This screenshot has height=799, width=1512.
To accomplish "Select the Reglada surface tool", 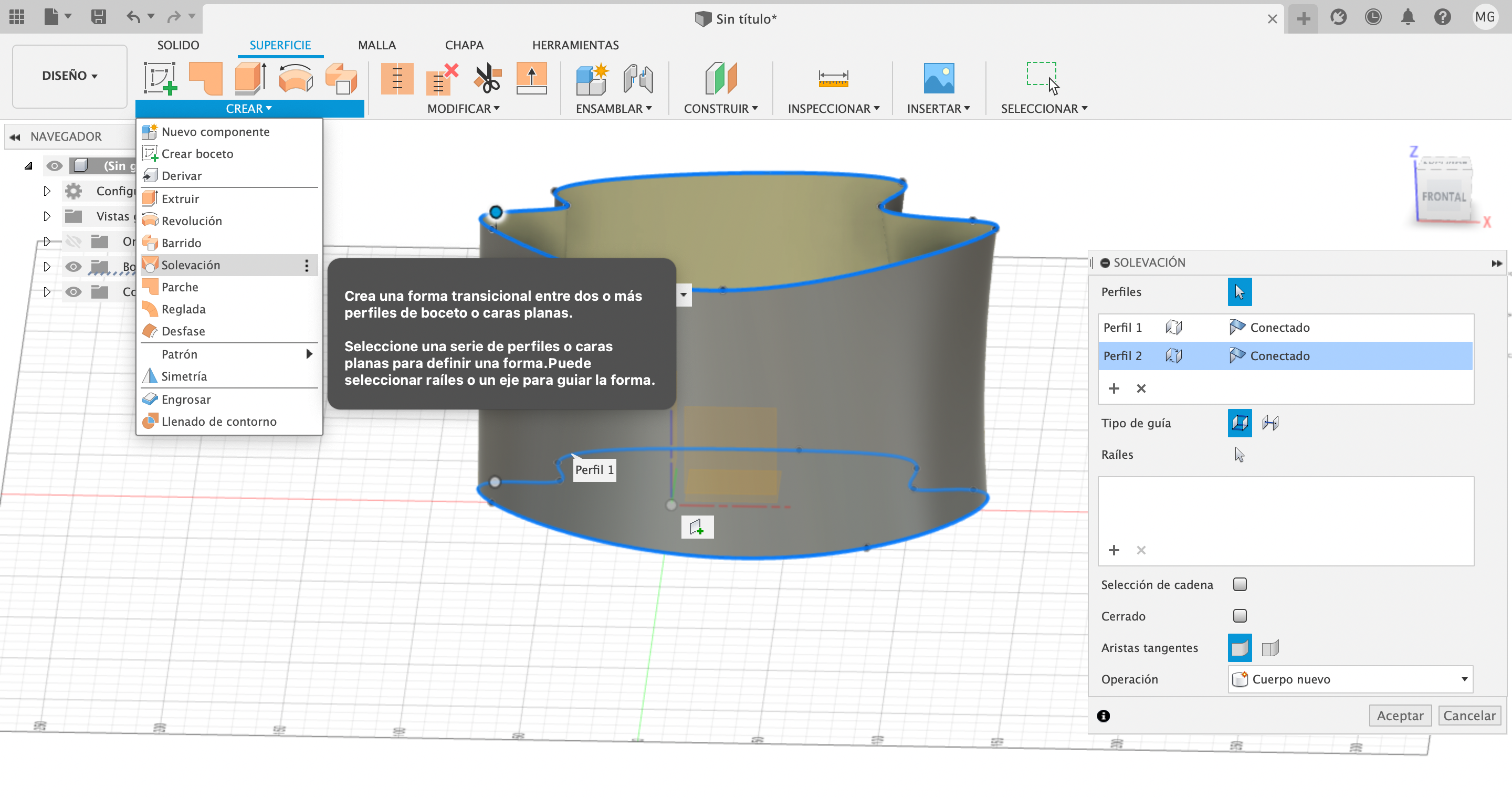I will (x=183, y=309).
